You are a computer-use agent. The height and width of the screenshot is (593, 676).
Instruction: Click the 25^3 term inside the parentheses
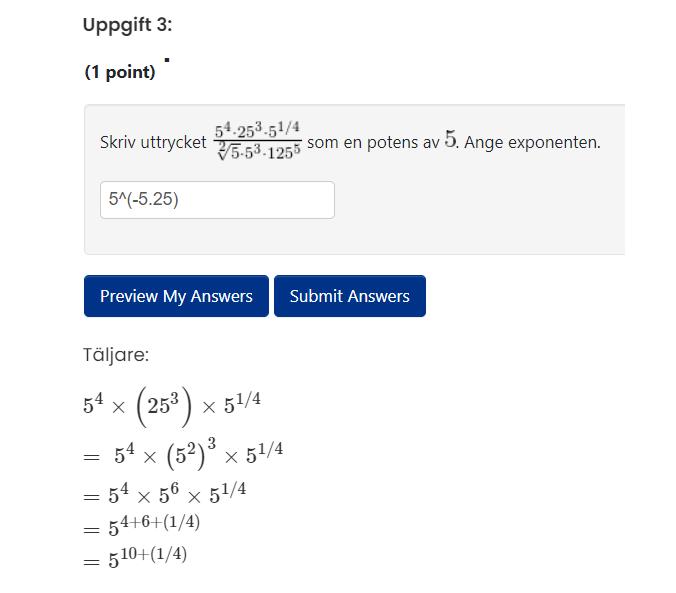(163, 405)
